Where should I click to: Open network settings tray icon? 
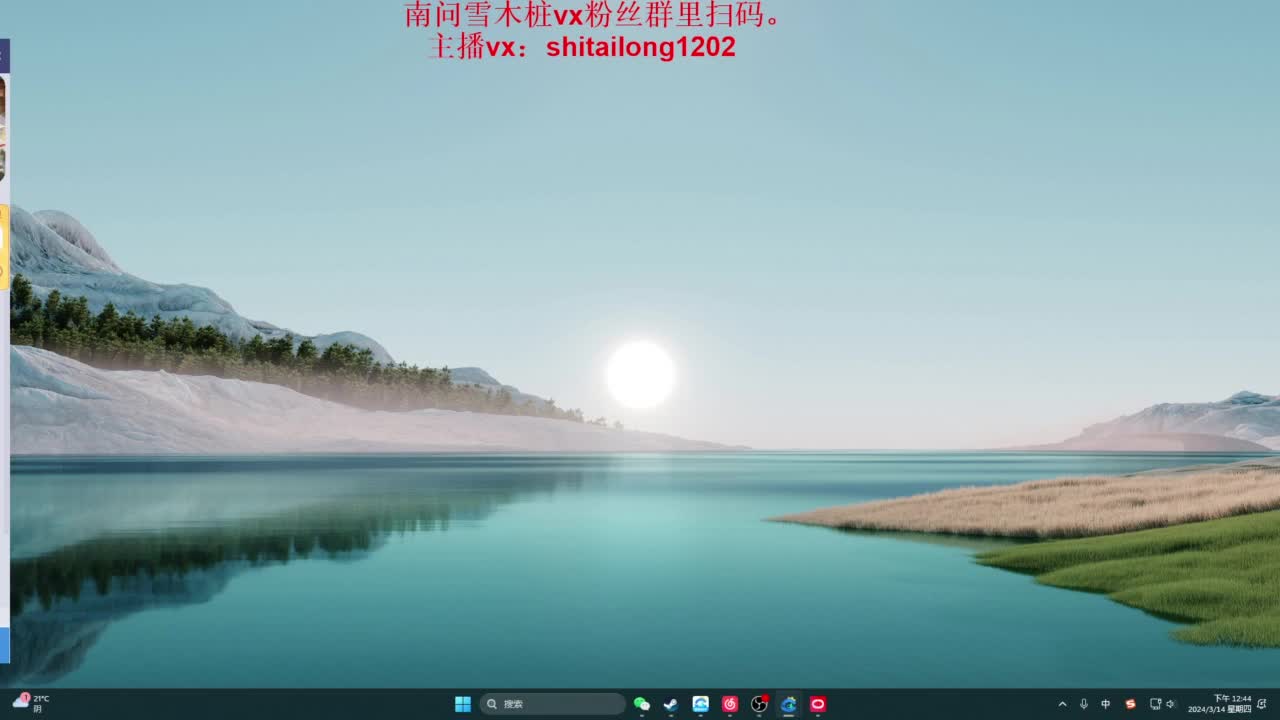(1155, 704)
